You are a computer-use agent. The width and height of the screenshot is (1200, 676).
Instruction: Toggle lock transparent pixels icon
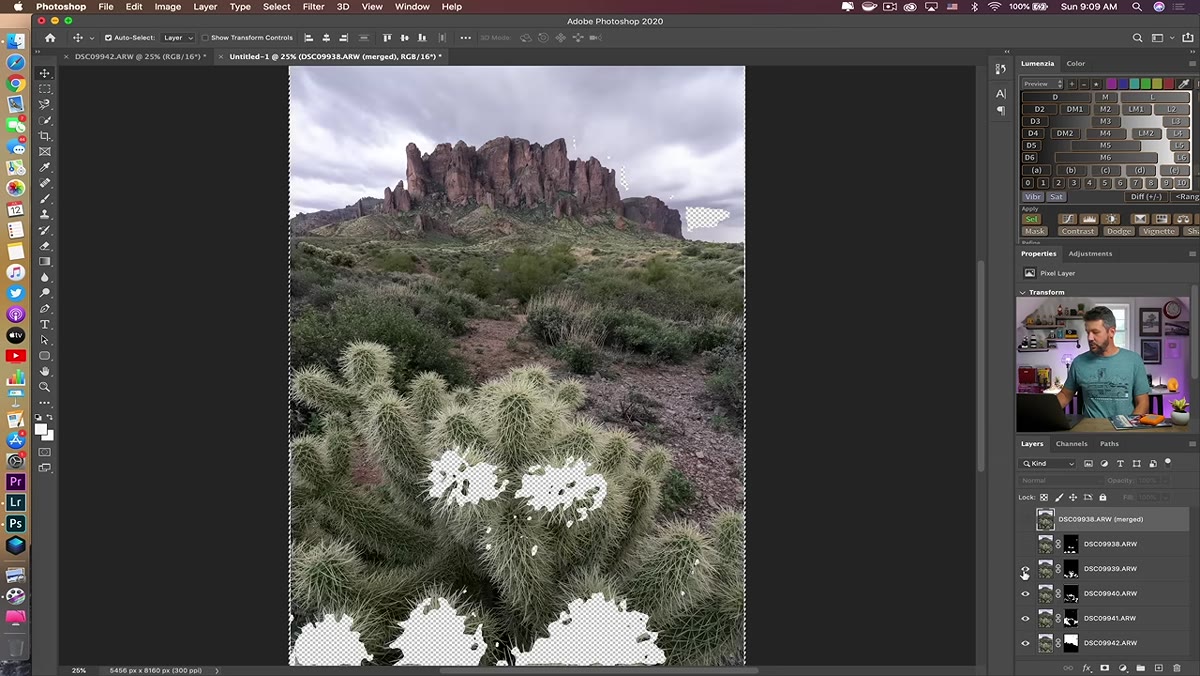[1044, 497]
